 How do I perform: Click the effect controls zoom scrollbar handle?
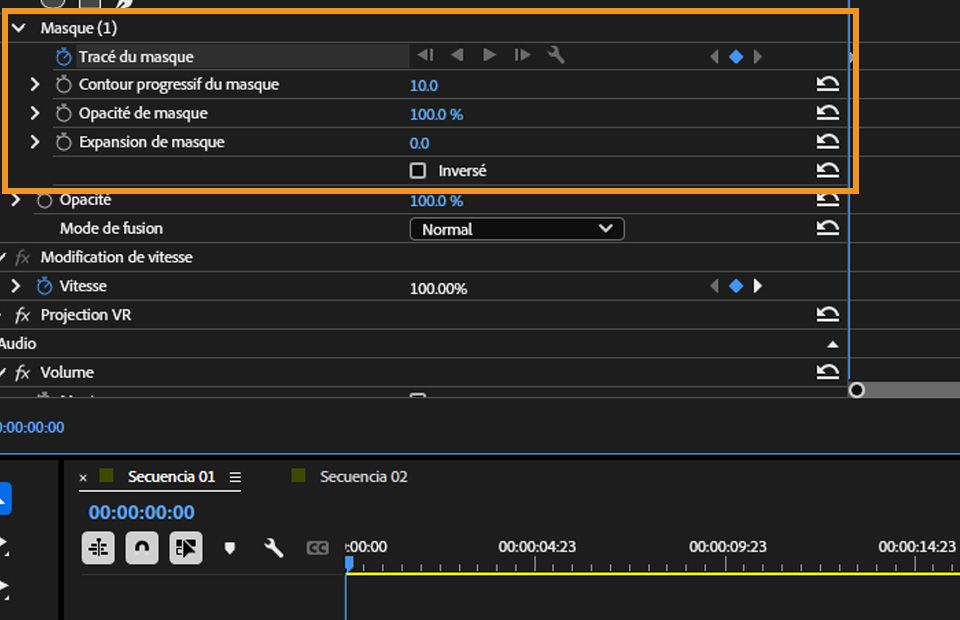[x=857, y=390]
